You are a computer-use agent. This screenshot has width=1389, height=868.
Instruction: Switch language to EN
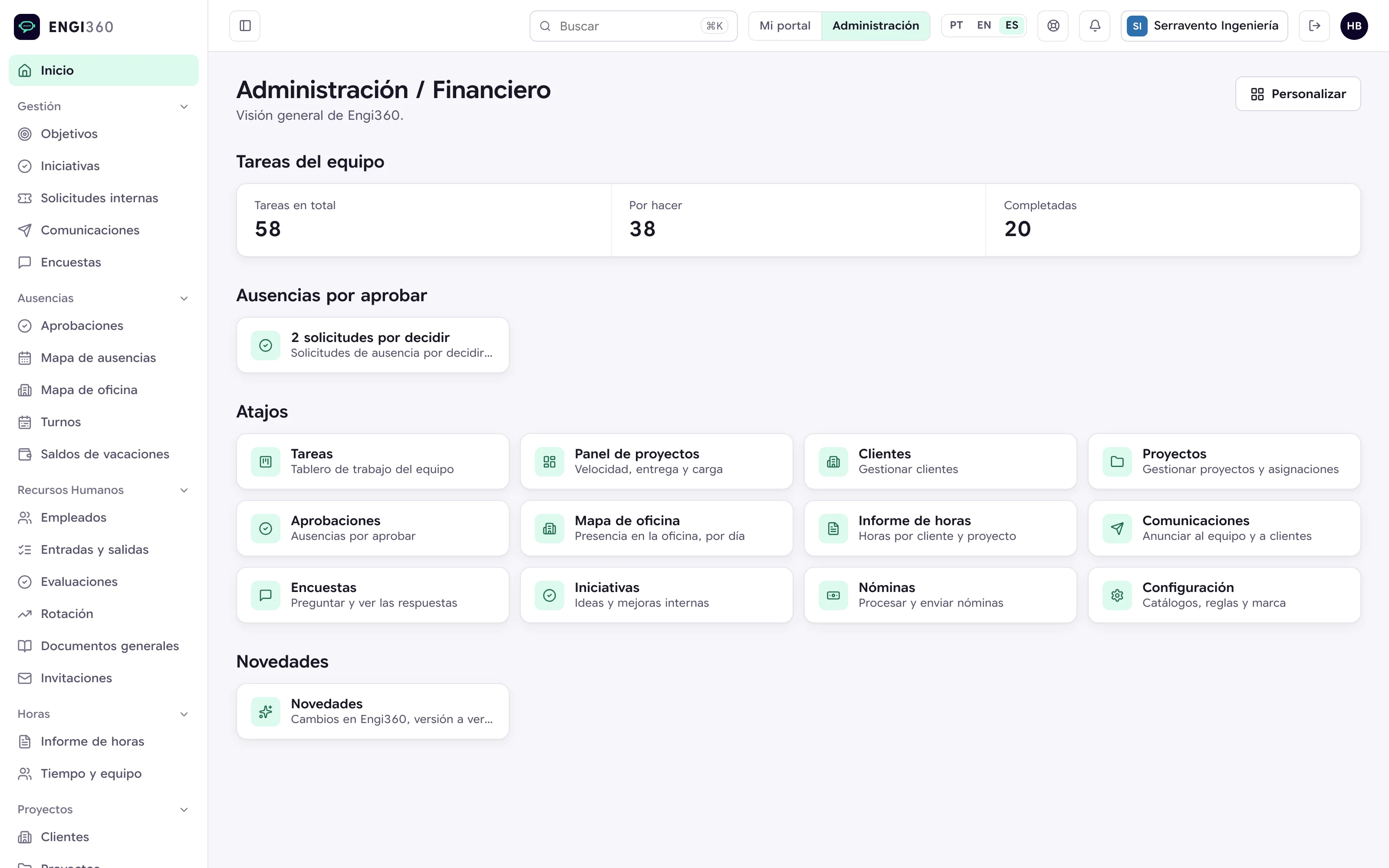click(984, 25)
